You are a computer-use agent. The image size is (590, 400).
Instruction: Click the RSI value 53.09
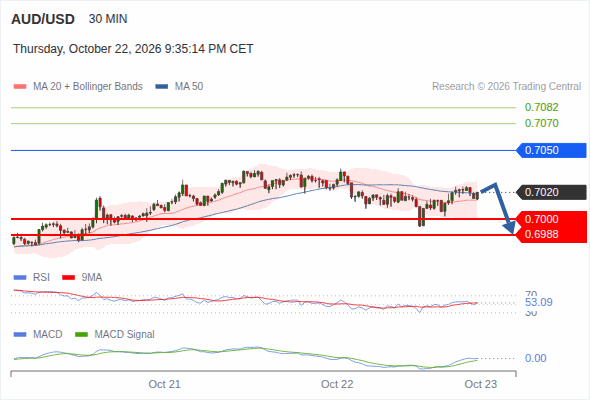pyautogui.click(x=539, y=303)
